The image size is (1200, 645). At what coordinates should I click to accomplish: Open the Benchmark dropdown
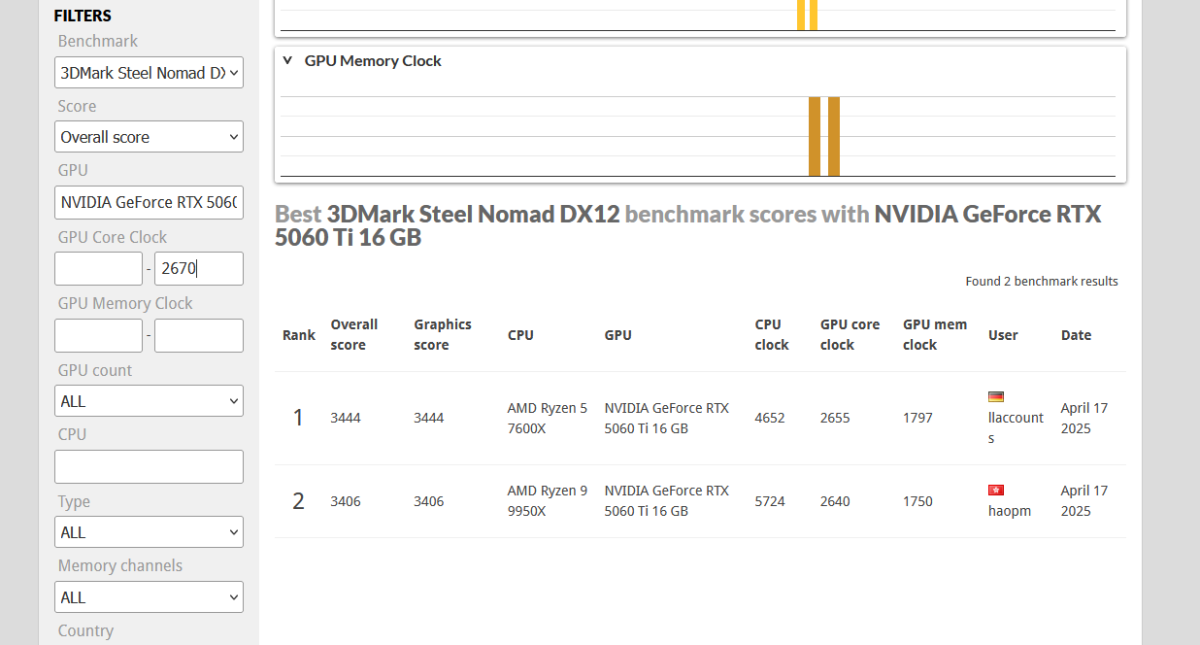149,73
